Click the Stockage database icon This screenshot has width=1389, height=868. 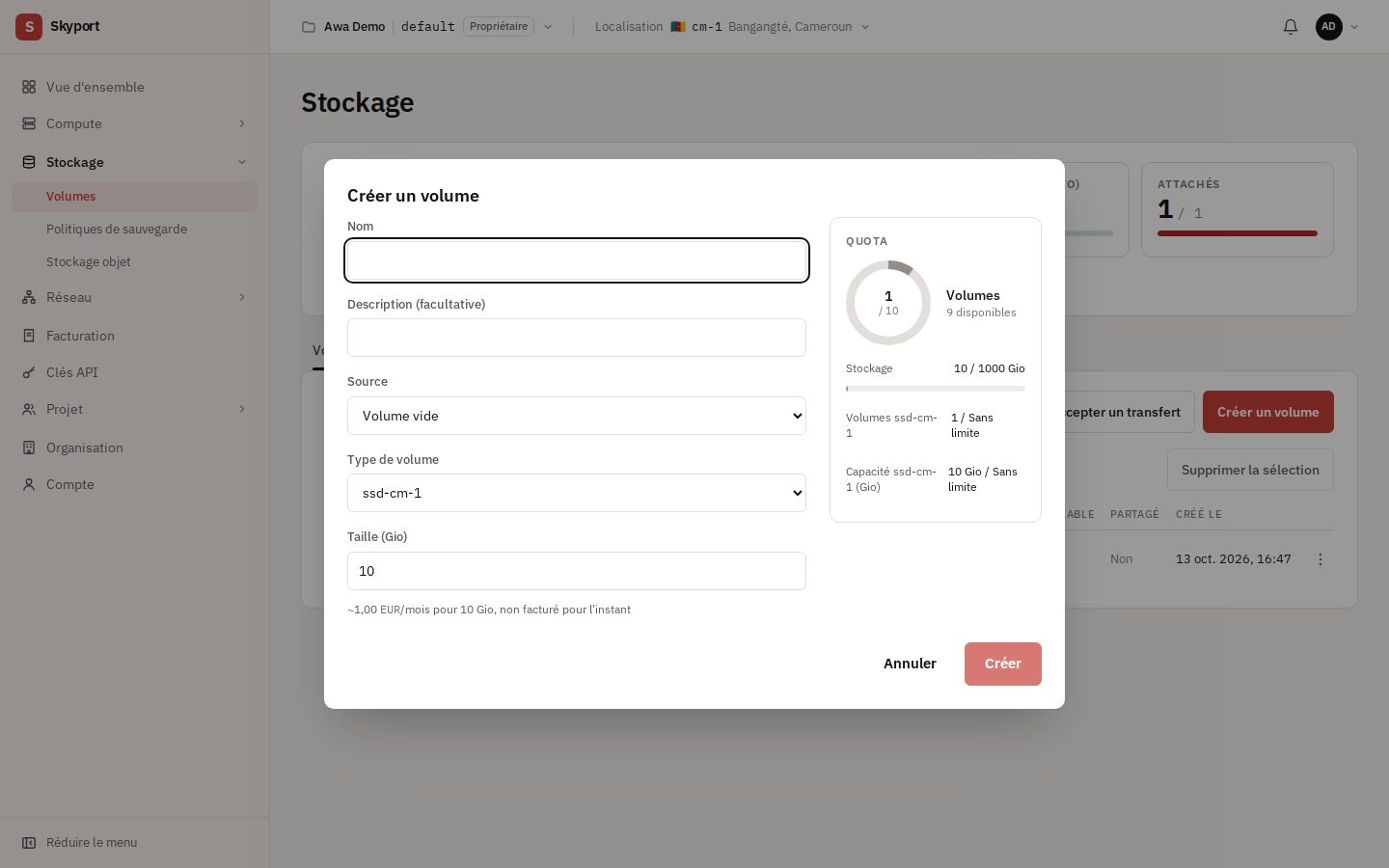coord(29,162)
